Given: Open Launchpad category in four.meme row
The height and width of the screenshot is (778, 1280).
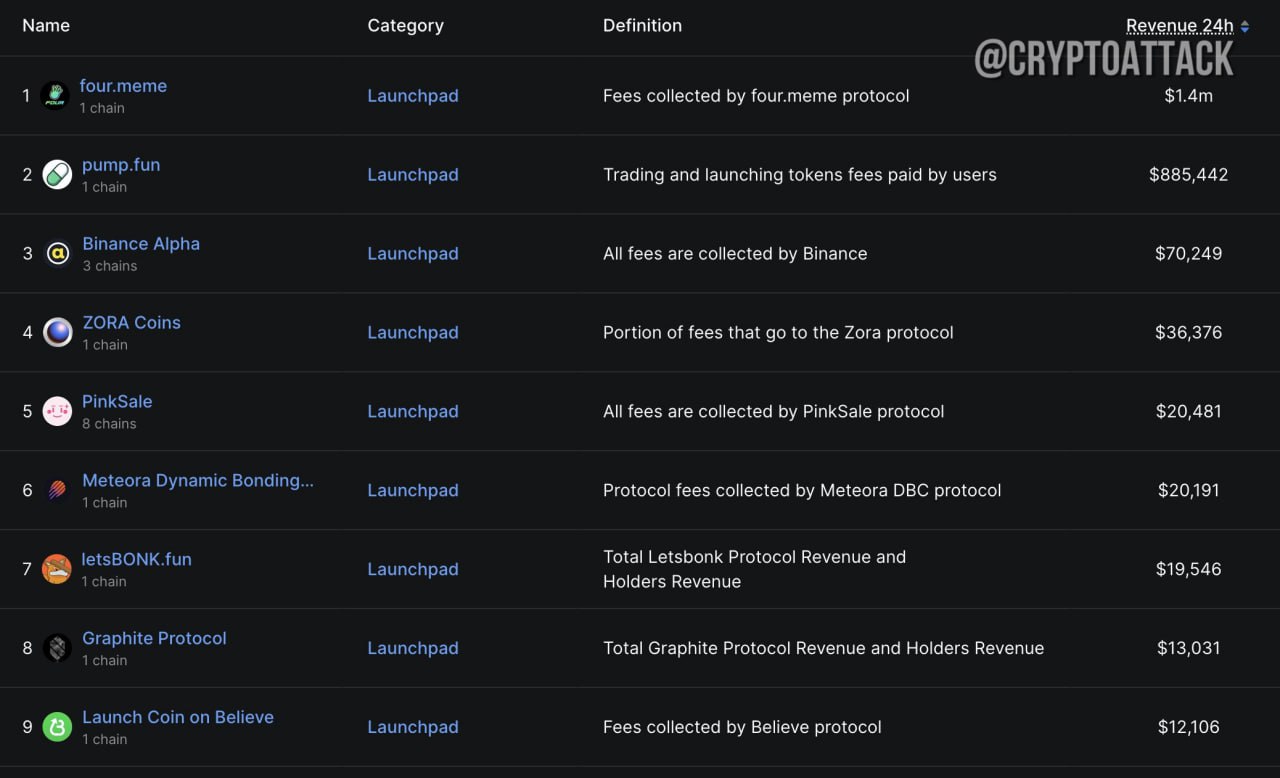Looking at the screenshot, I should pyautogui.click(x=413, y=96).
